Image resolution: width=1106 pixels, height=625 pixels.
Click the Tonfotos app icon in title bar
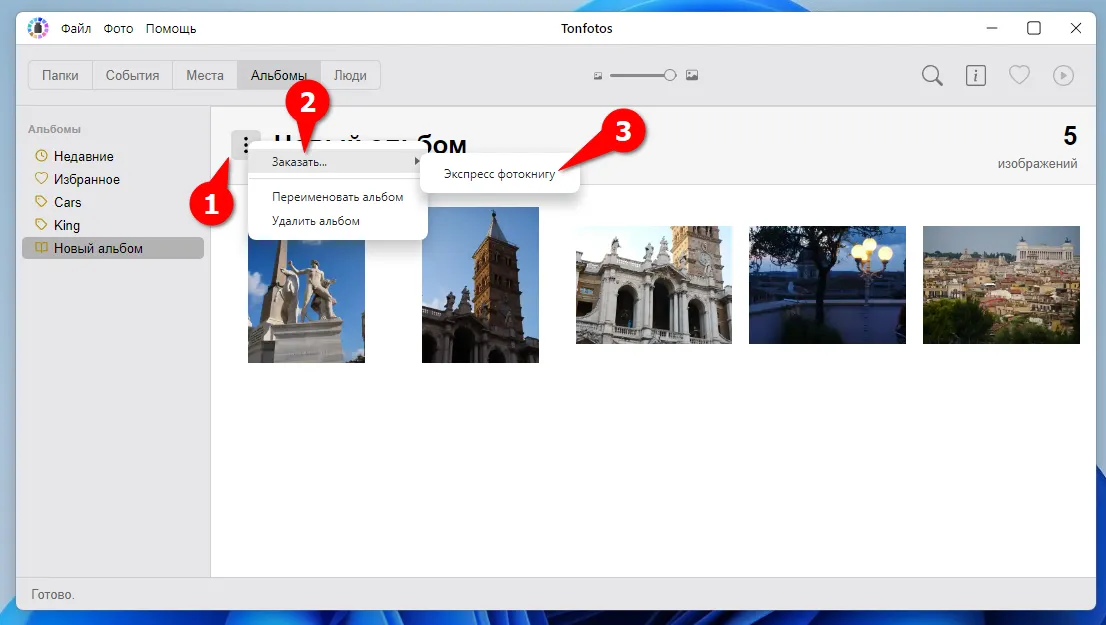point(37,28)
